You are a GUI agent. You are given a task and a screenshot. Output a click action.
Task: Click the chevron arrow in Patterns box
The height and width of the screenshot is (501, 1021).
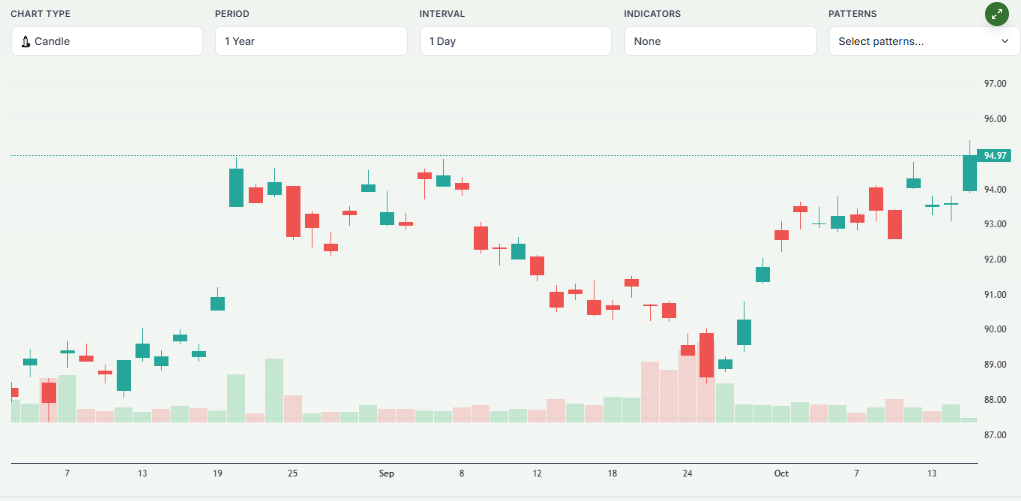pos(1004,42)
